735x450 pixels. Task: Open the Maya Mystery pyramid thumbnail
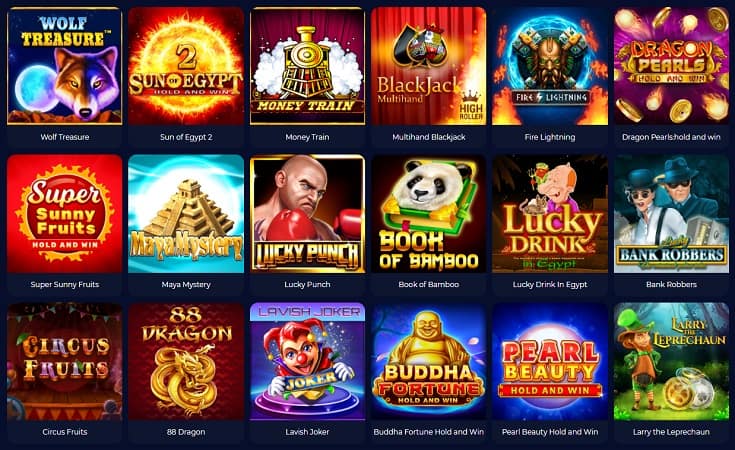tap(186, 214)
